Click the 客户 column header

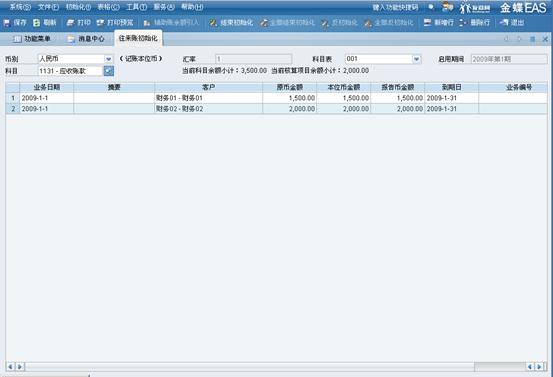click(x=208, y=87)
